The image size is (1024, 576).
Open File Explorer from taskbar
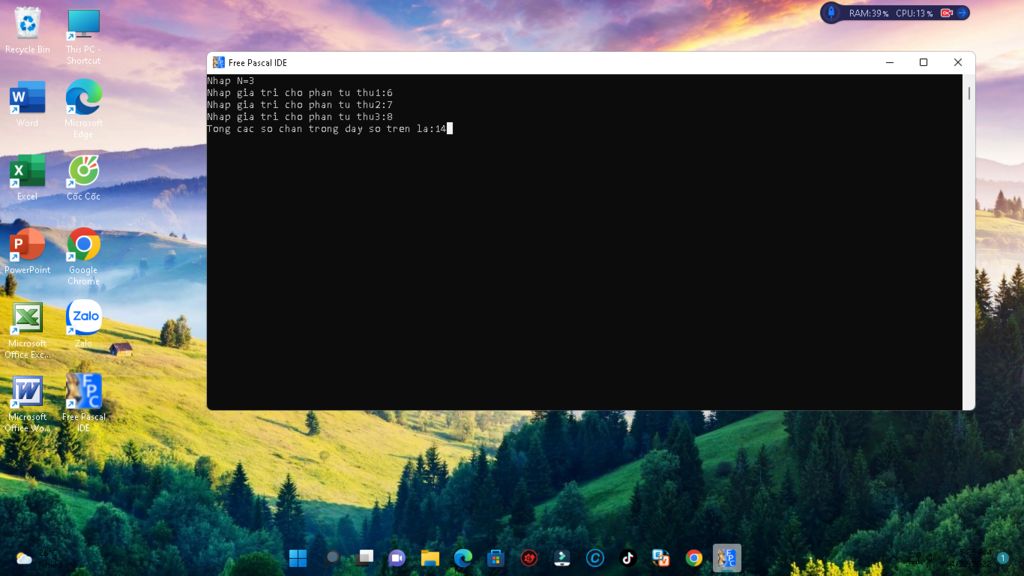tap(430, 558)
